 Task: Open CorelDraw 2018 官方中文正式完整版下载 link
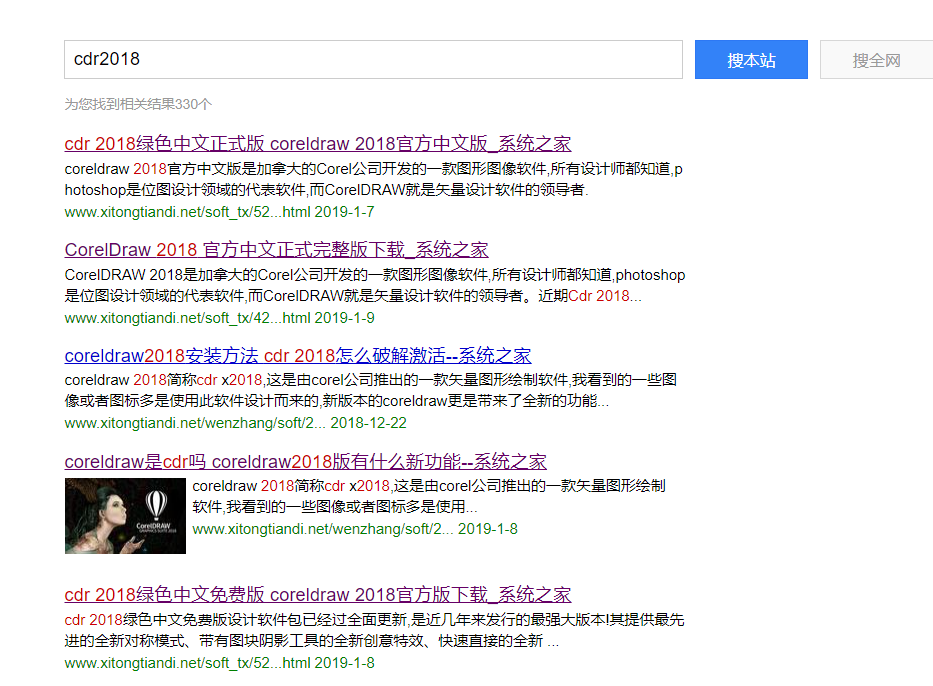point(276,250)
